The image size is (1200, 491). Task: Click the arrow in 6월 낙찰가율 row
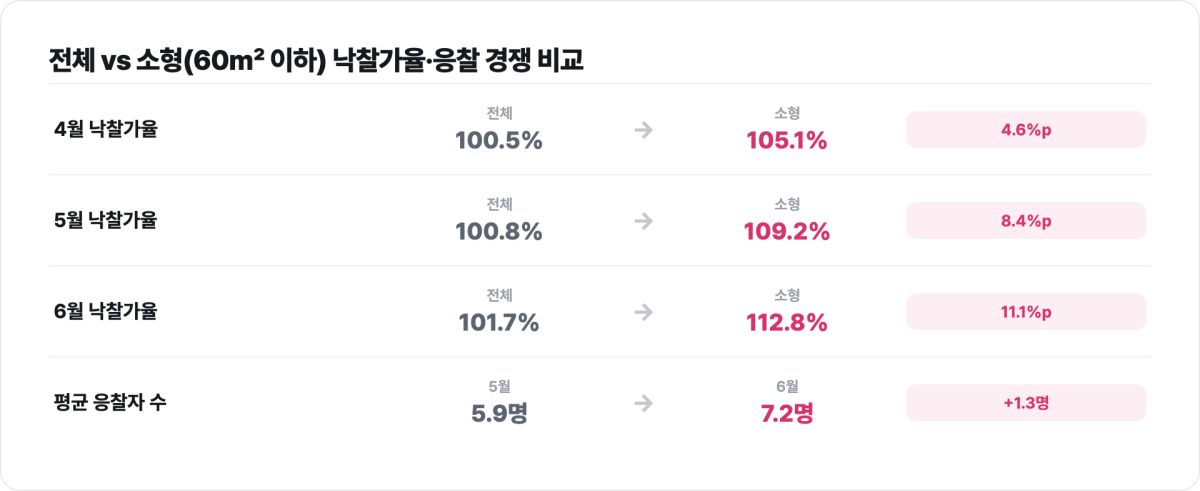(643, 312)
